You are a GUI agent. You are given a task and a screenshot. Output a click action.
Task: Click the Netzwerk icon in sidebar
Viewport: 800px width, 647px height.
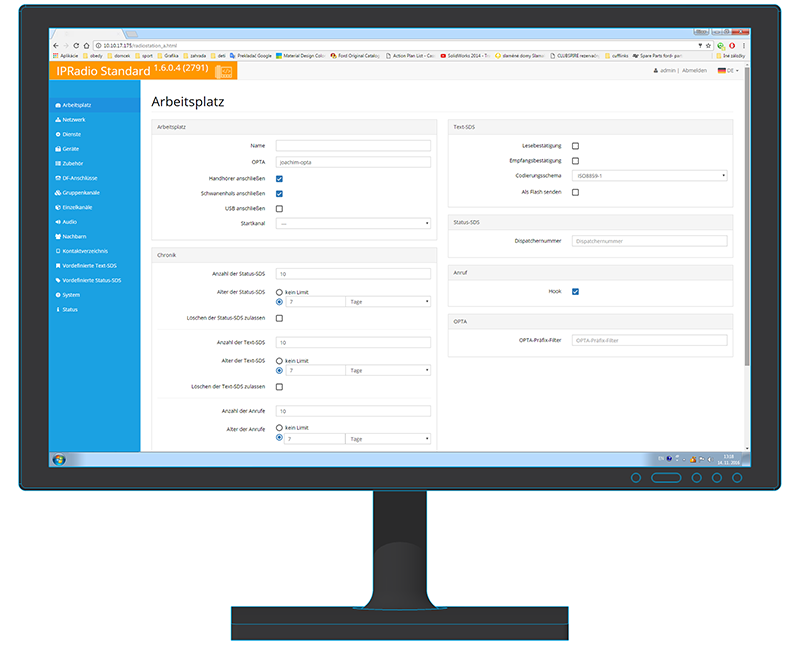pos(58,119)
